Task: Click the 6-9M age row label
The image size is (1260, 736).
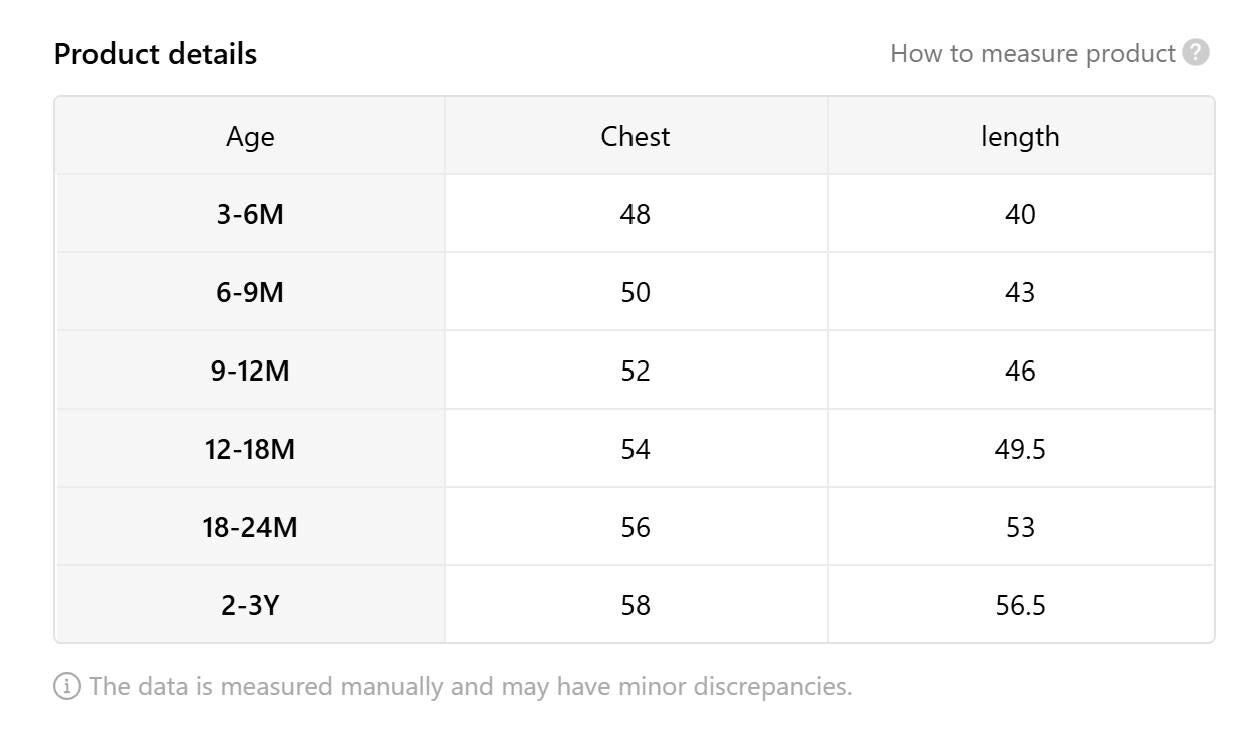Action: (x=250, y=292)
